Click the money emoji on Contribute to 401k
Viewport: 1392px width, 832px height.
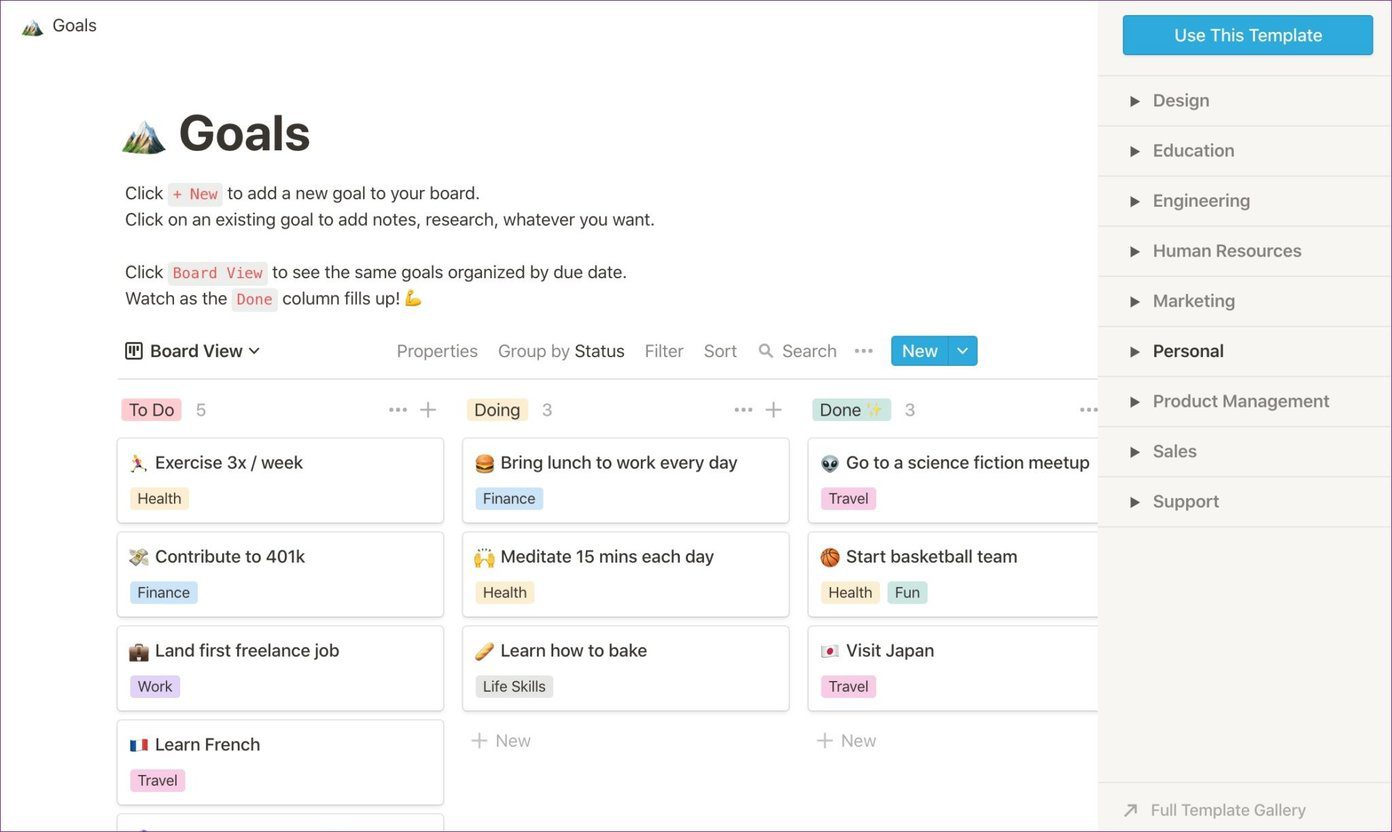139,557
